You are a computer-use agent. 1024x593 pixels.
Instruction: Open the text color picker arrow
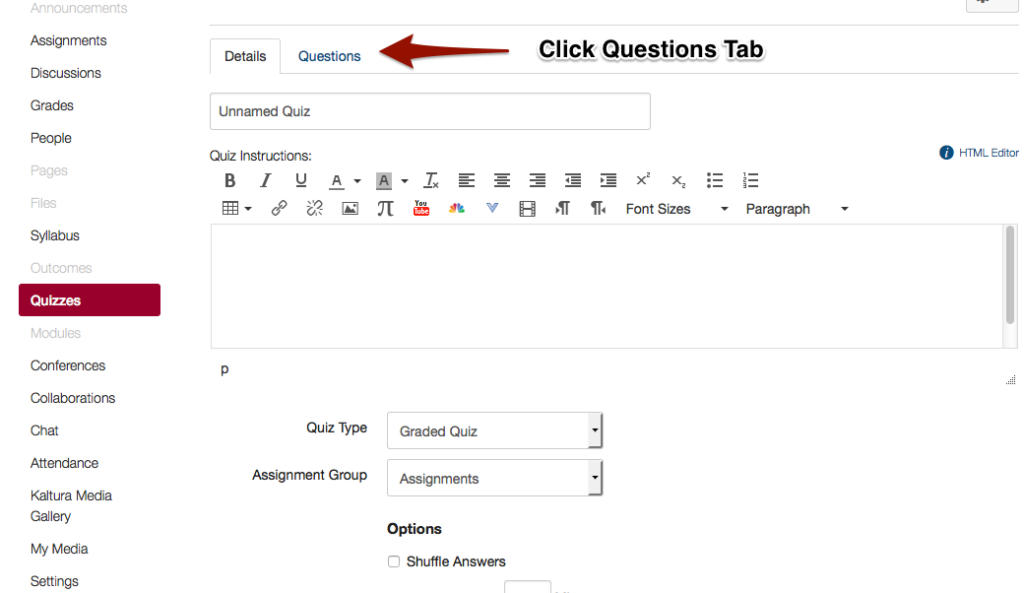coord(357,180)
